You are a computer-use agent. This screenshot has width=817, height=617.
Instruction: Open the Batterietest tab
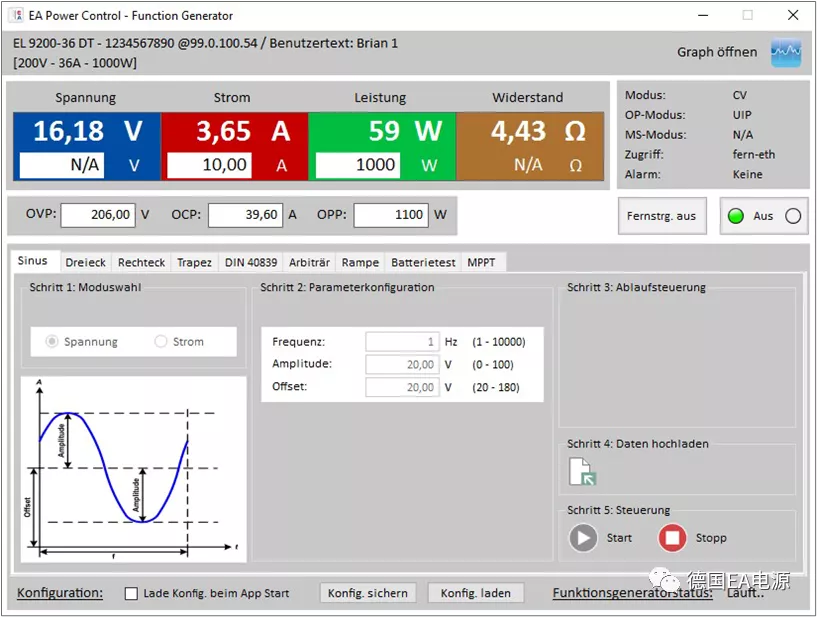(423, 262)
